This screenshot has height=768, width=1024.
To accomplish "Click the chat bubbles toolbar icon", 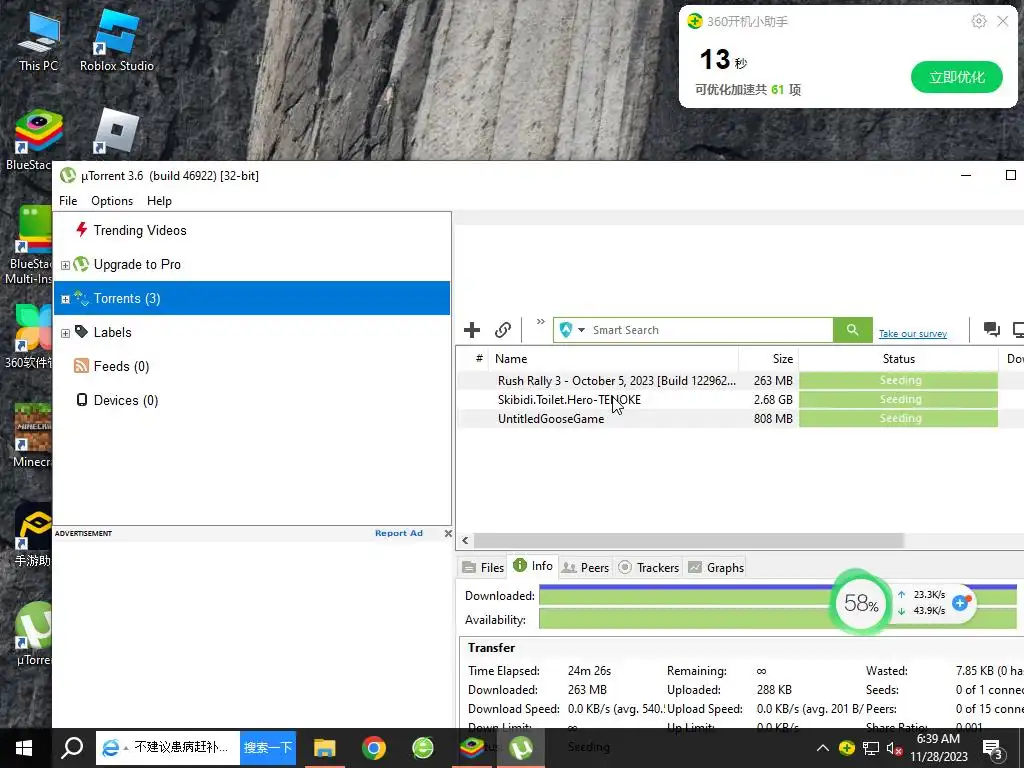I will click(x=991, y=329).
